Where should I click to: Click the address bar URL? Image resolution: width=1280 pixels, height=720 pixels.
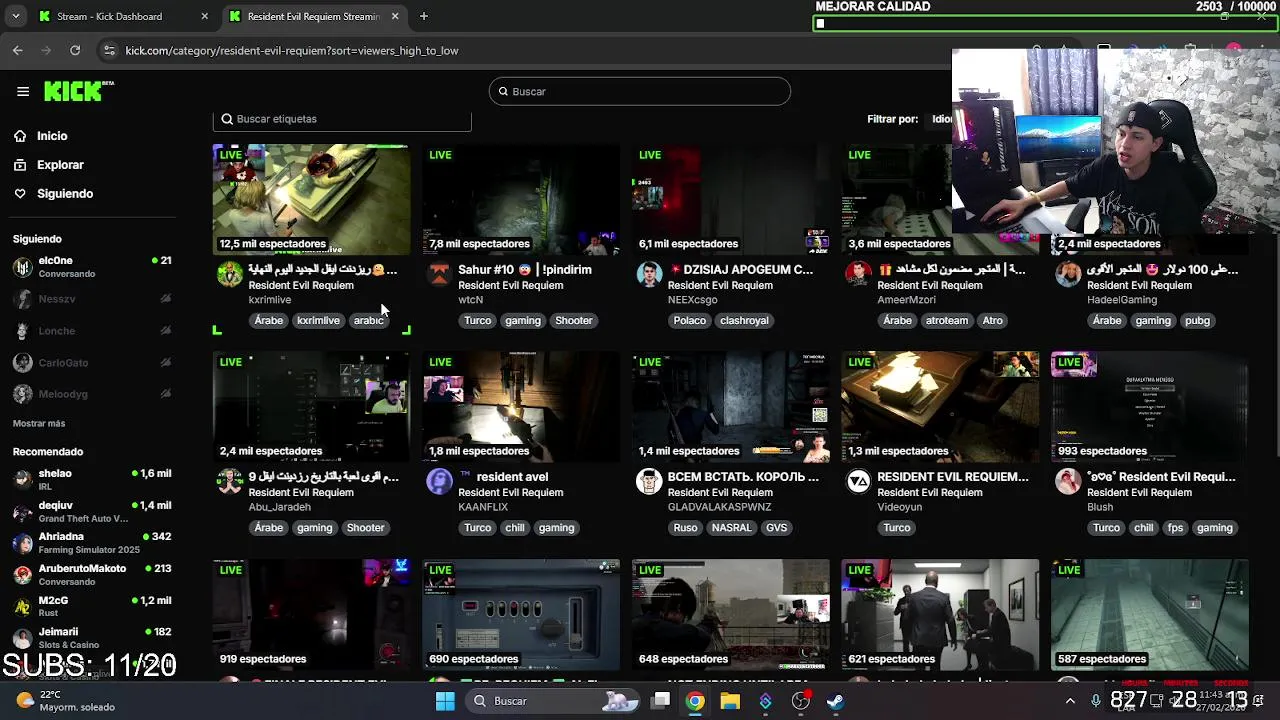click(292, 50)
